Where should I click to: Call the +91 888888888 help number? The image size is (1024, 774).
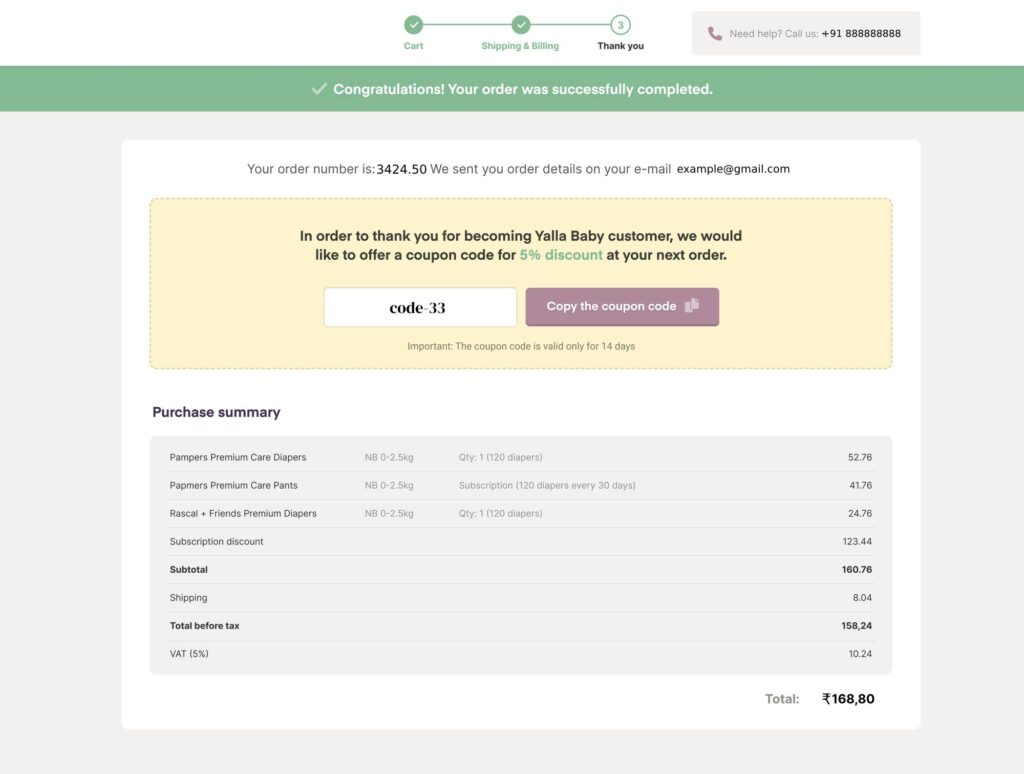click(x=861, y=33)
